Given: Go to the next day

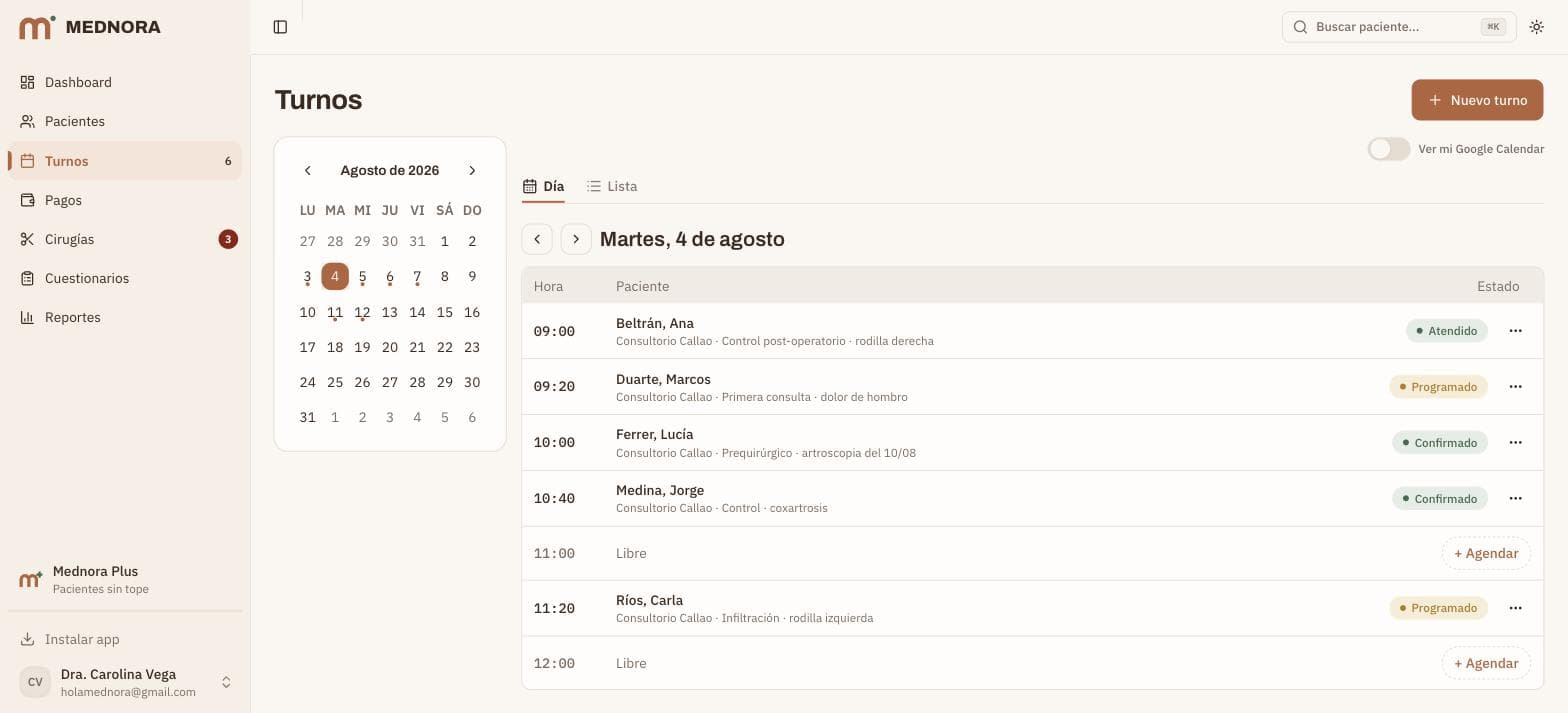Looking at the screenshot, I should click(576, 239).
